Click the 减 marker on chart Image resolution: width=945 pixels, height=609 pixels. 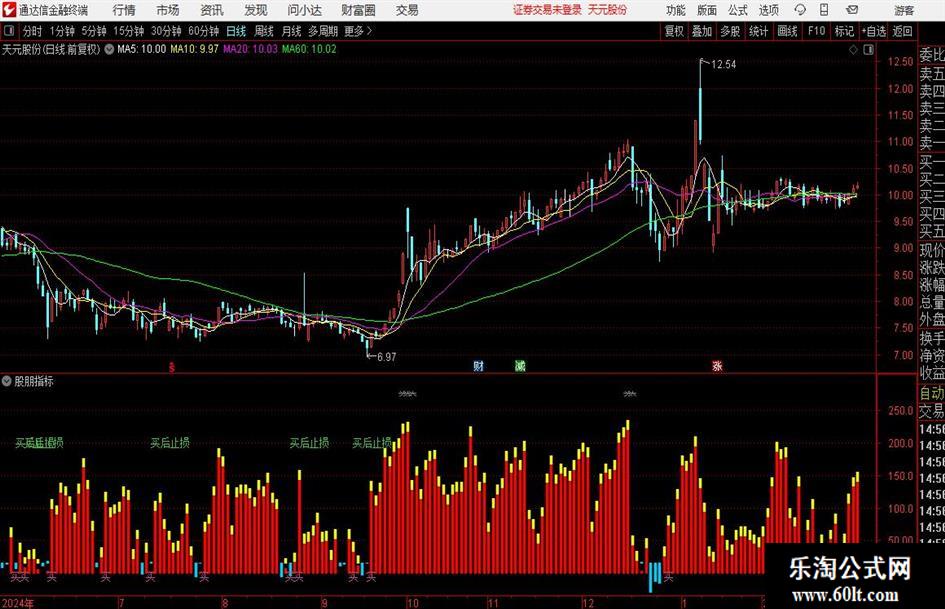520,365
